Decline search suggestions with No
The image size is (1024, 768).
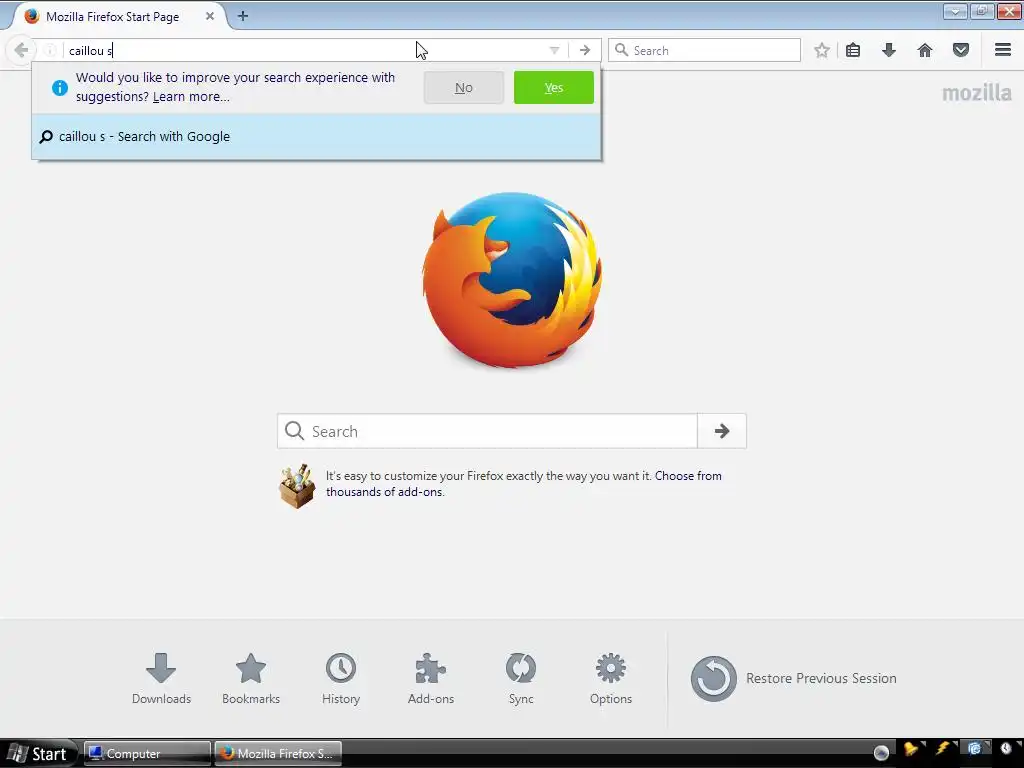pyautogui.click(x=464, y=88)
